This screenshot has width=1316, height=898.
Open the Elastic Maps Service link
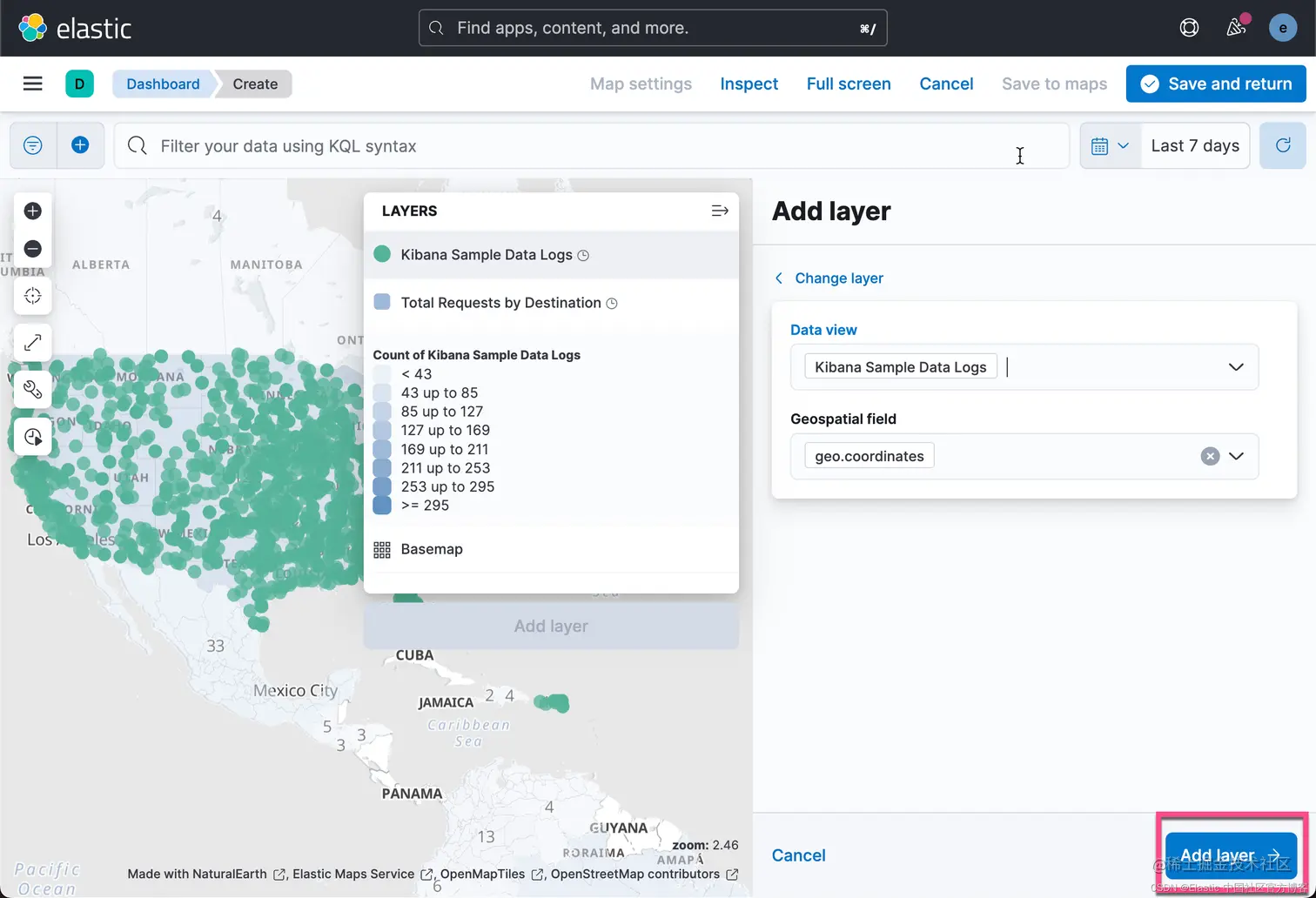coord(362,874)
